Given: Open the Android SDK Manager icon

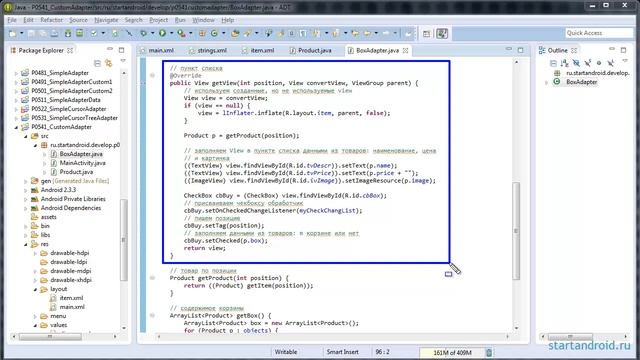Looking at the screenshot, I should click(x=68, y=33).
